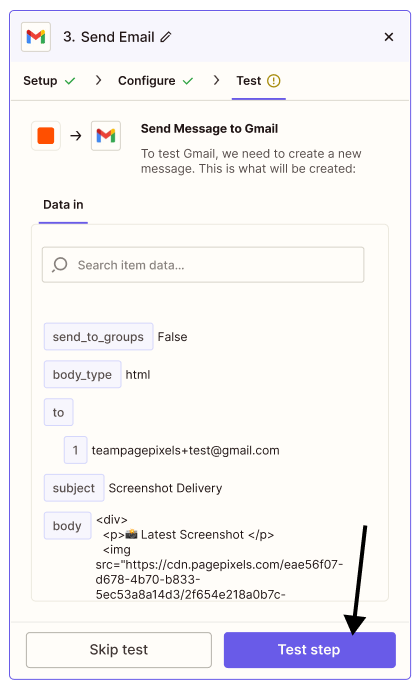Click the Test step button
420x690 pixels.
(309, 650)
